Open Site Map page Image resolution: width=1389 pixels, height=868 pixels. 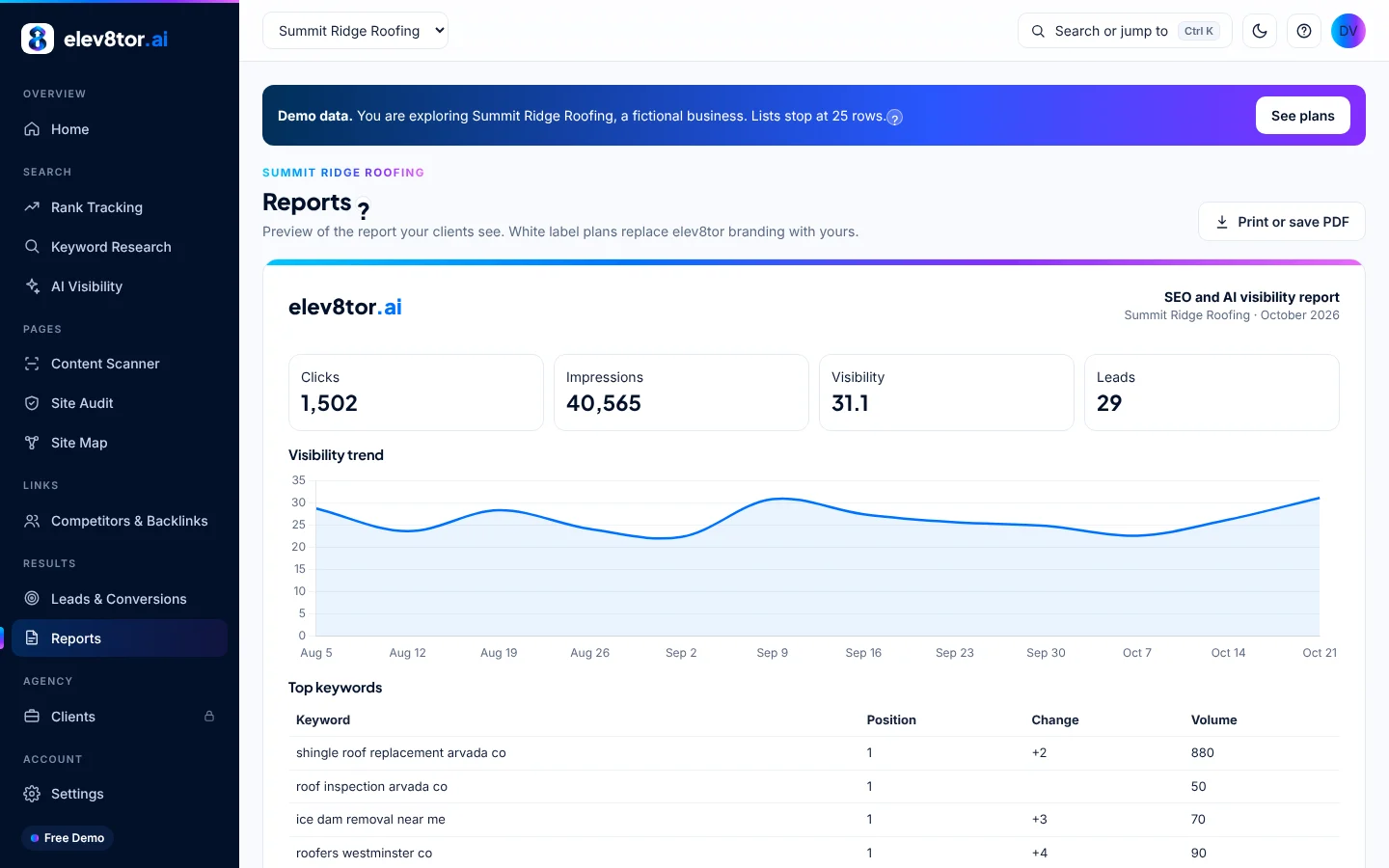pyautogui.click(x=120, y=443)
